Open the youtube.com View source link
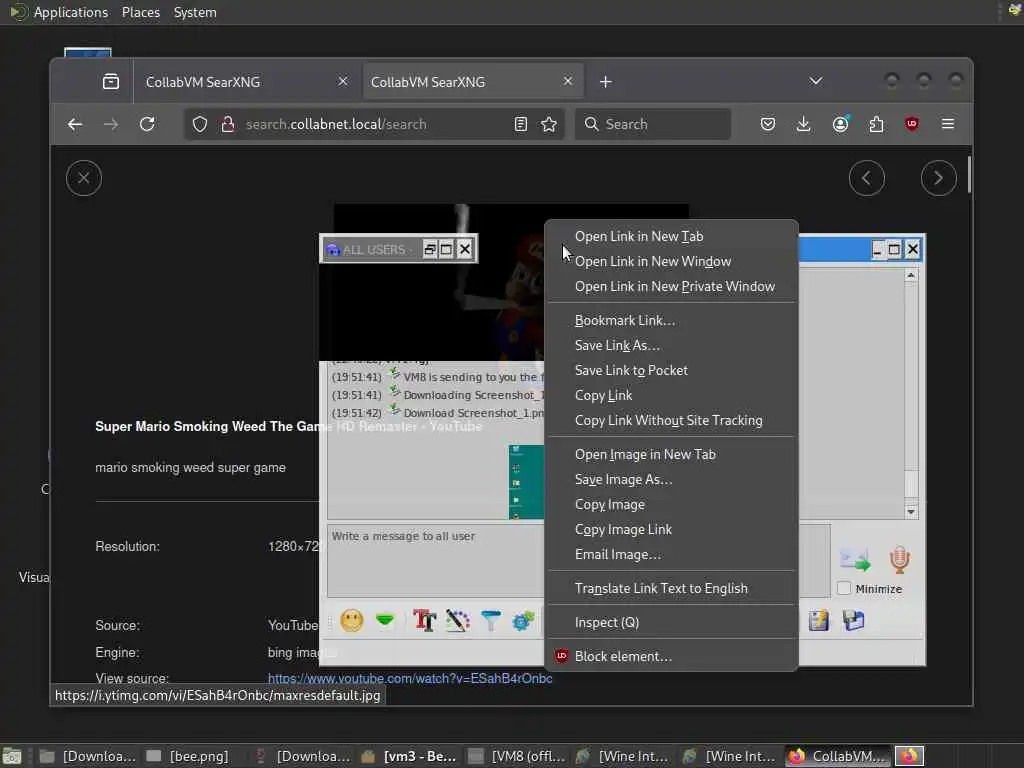This screenshot has width=1024, height=768. [409, 678]
